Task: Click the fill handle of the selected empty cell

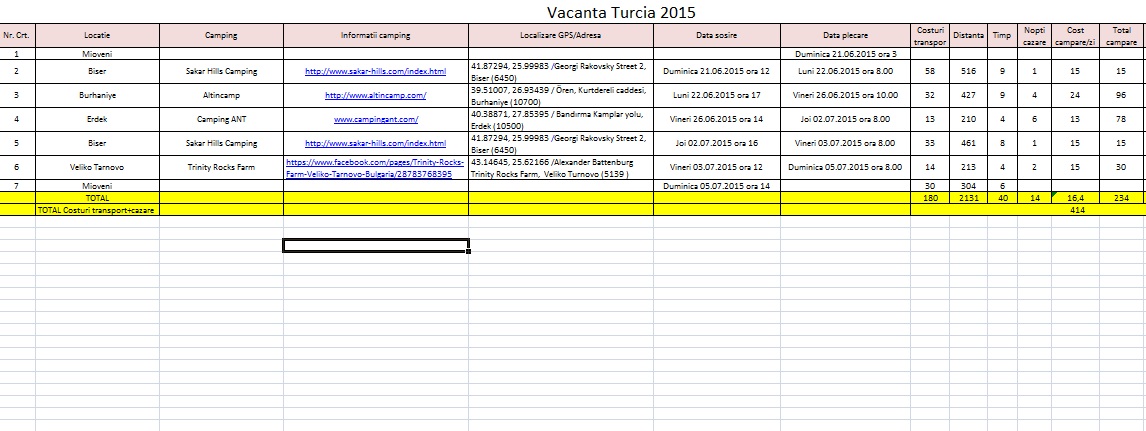Action: 470,251
